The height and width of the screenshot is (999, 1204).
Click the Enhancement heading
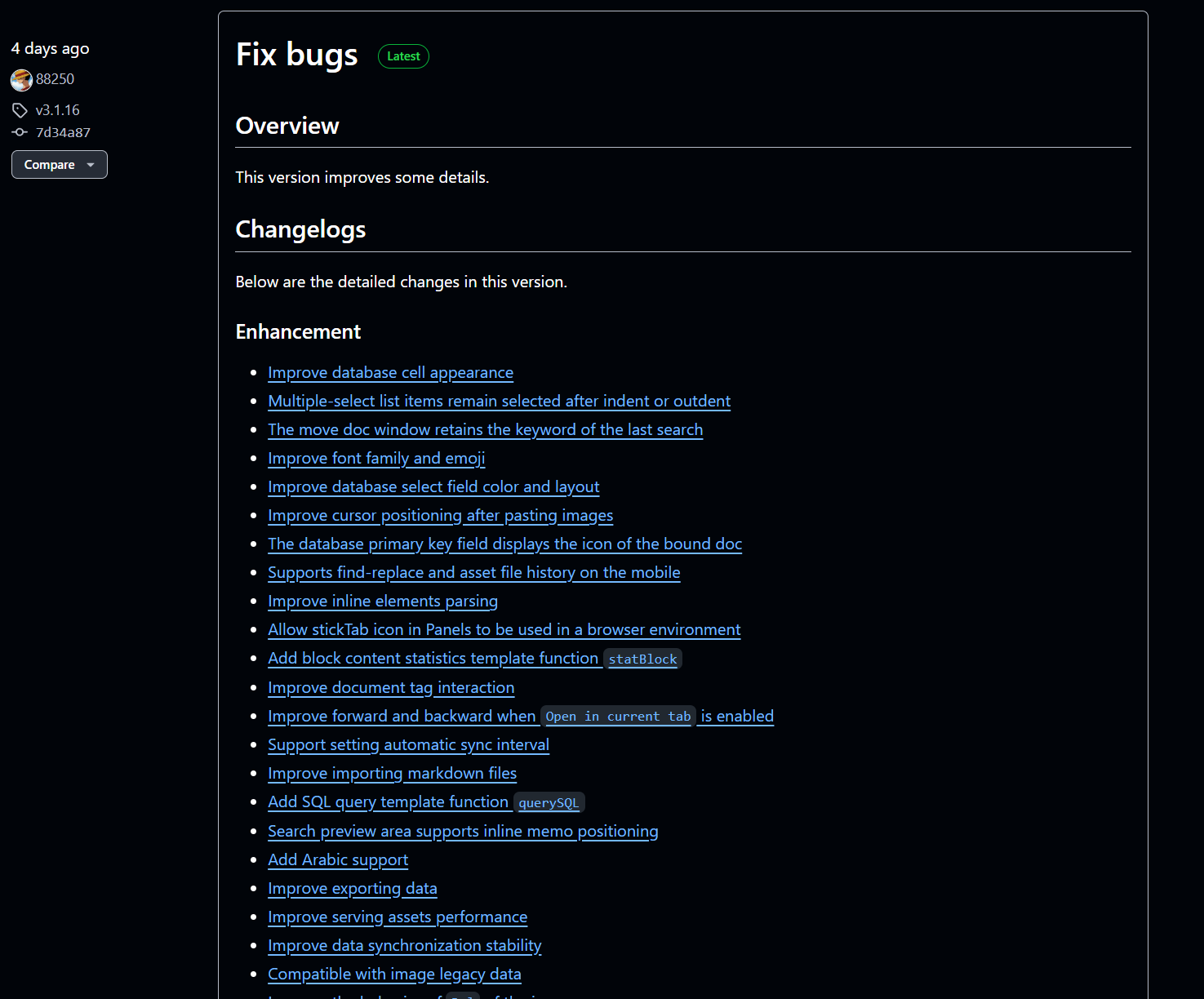click(x=298, y=332)
